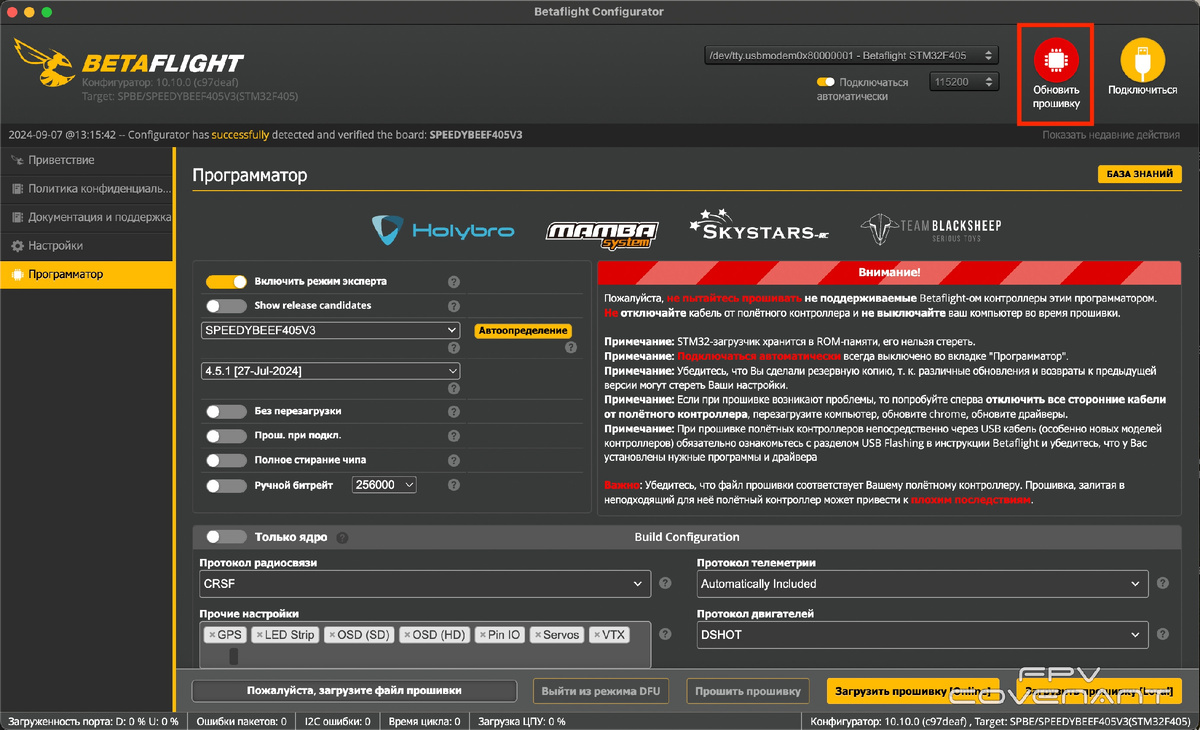Screen dimensions: 1200x730
Task: Disable the Включить режим эксперта switch
Action: tap(226, 282)
